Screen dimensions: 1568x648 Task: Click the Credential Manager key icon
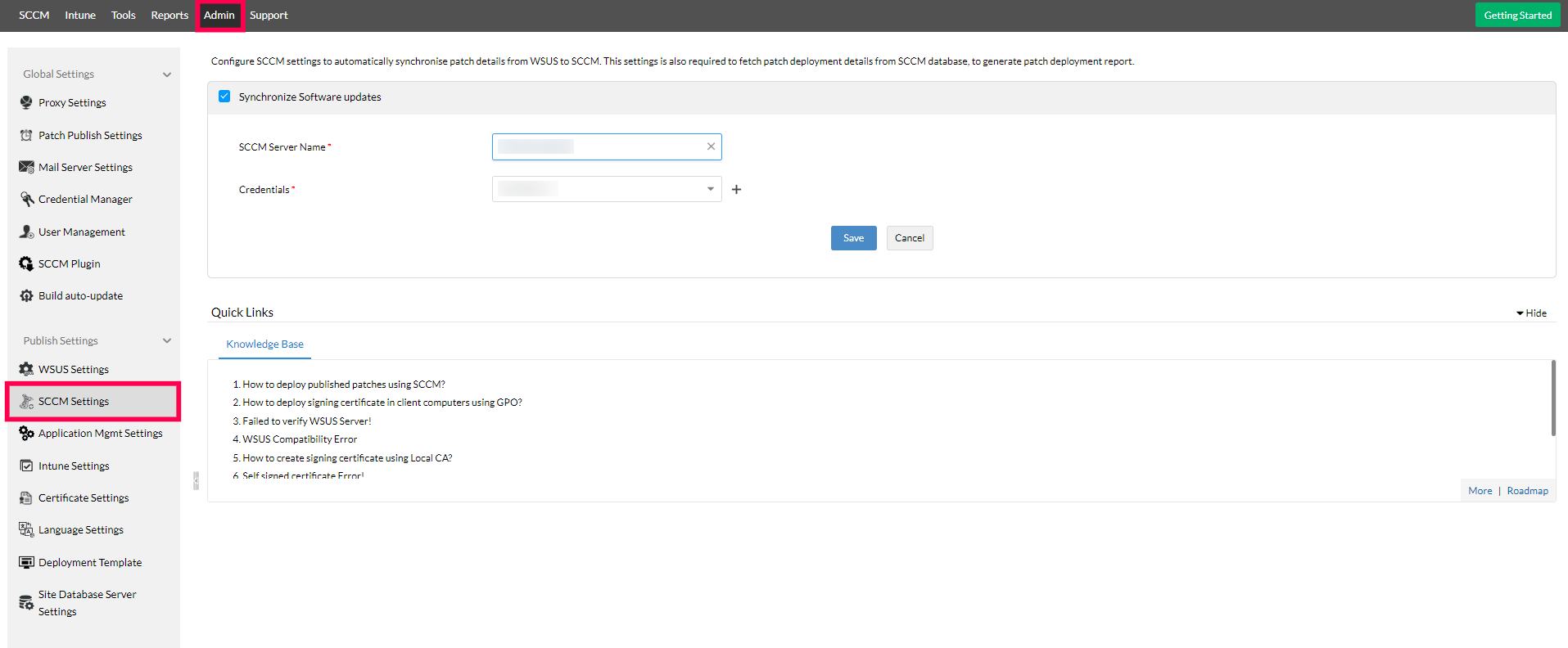click(26, 199)
